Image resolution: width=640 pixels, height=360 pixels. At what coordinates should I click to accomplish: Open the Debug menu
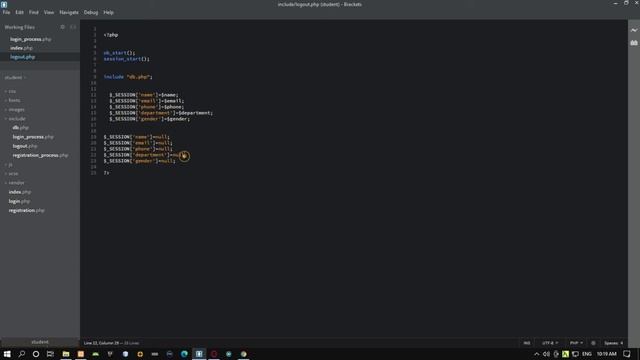[91, 12]
